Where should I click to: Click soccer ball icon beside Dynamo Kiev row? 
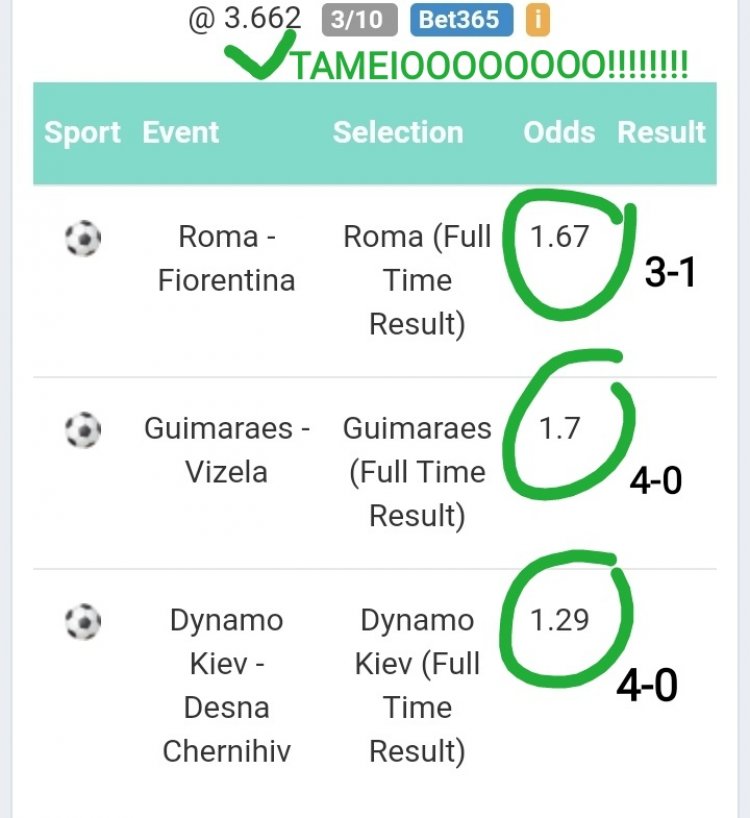coord(82,621)
